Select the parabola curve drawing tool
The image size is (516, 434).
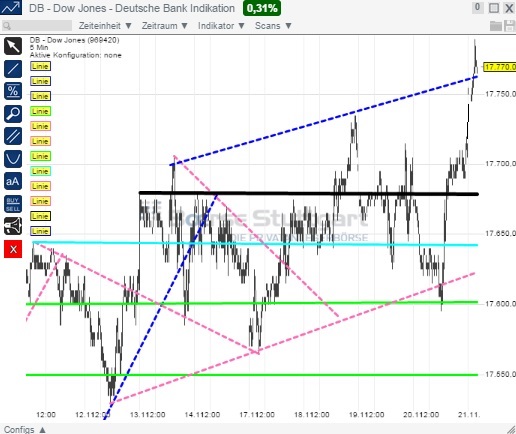click(x=13, y=159)
